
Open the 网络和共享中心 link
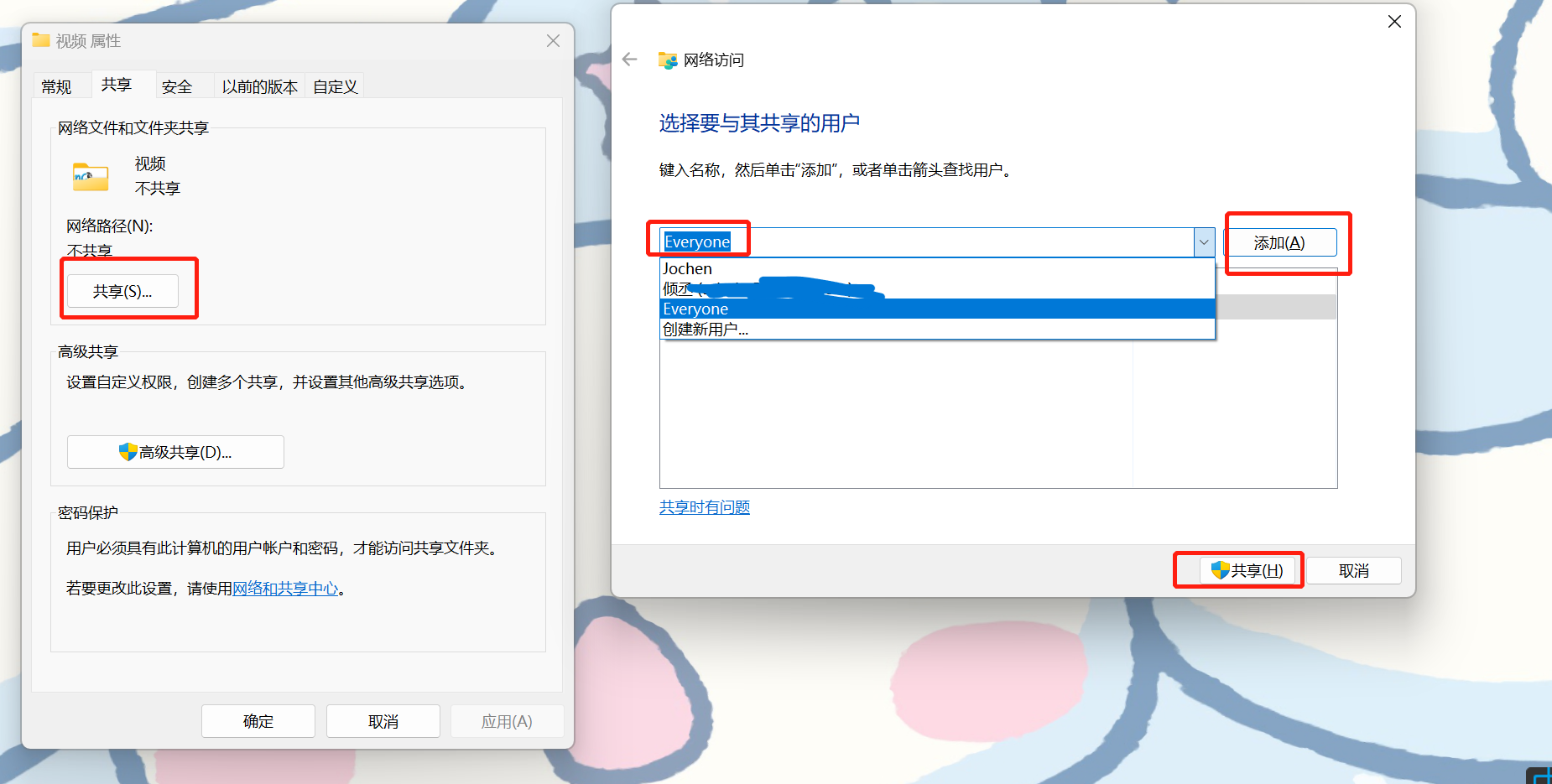(285, 589)
